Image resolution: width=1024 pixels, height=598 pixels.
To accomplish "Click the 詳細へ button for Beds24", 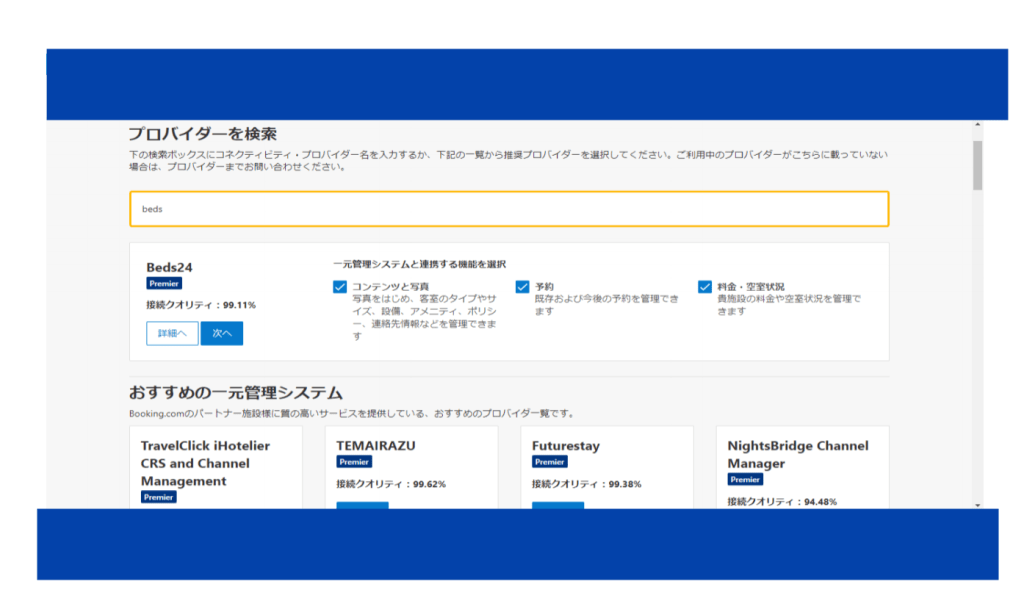I will click(x=172, y=334).
